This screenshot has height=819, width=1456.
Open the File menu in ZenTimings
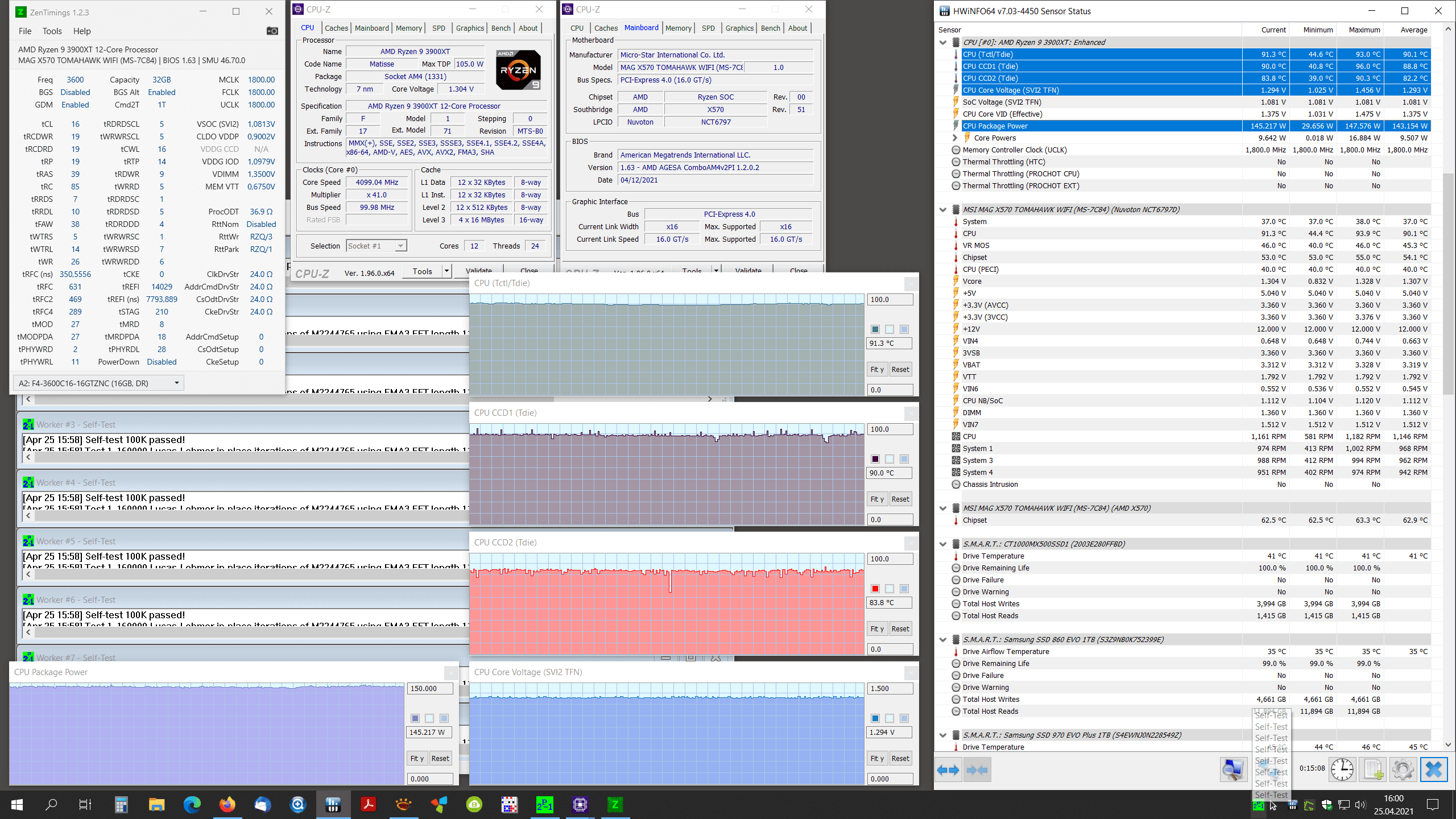click(25, 31)
